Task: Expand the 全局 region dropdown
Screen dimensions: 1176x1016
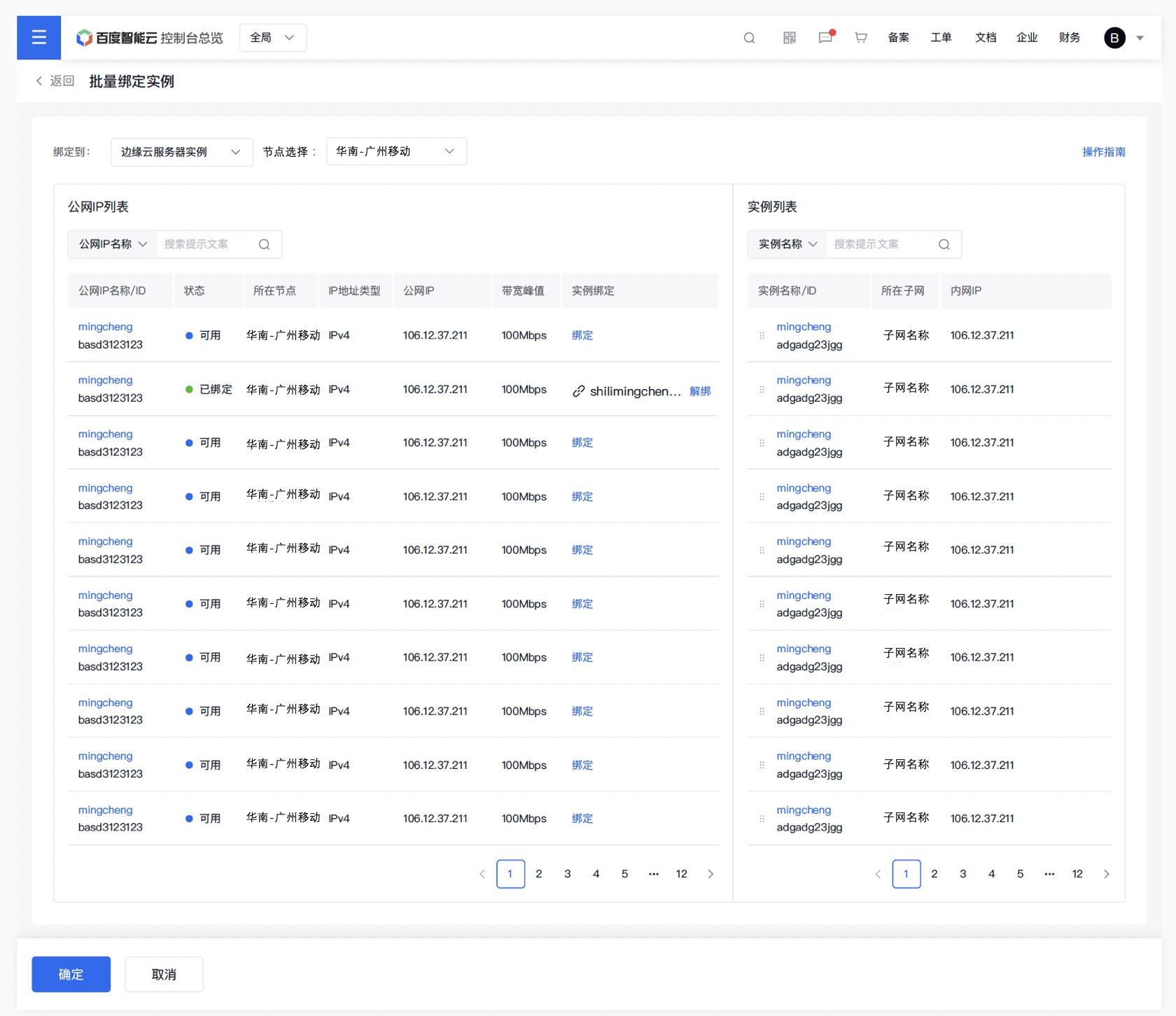Action: 273,38
